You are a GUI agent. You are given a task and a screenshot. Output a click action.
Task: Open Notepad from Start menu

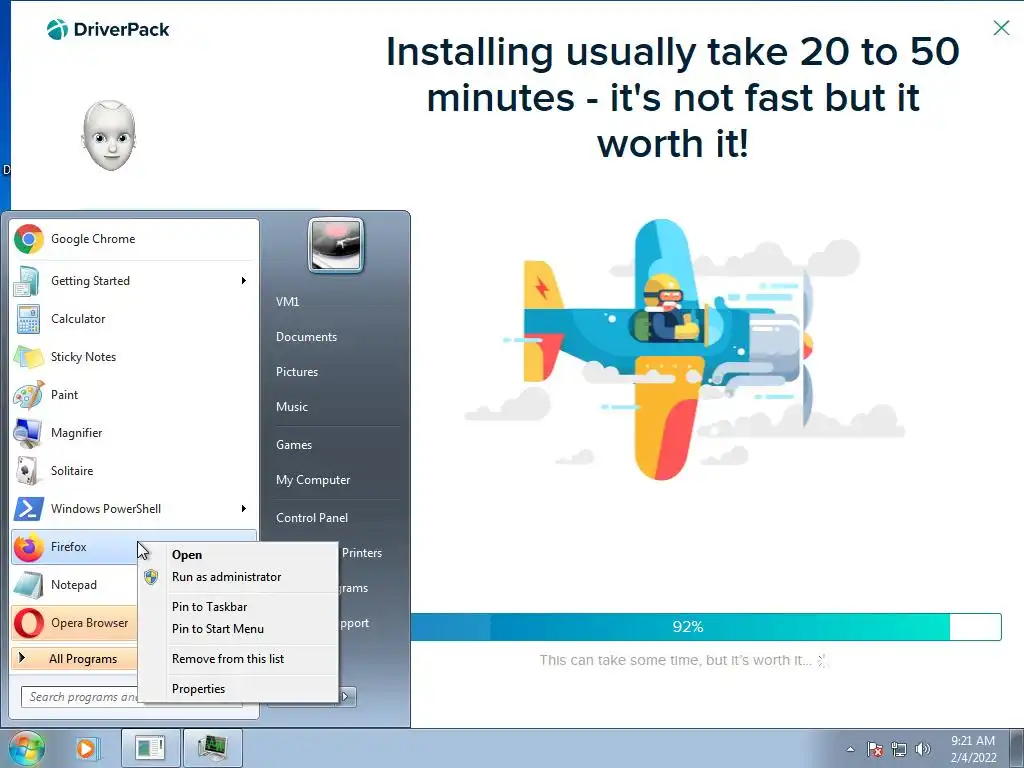click(74, 584)
